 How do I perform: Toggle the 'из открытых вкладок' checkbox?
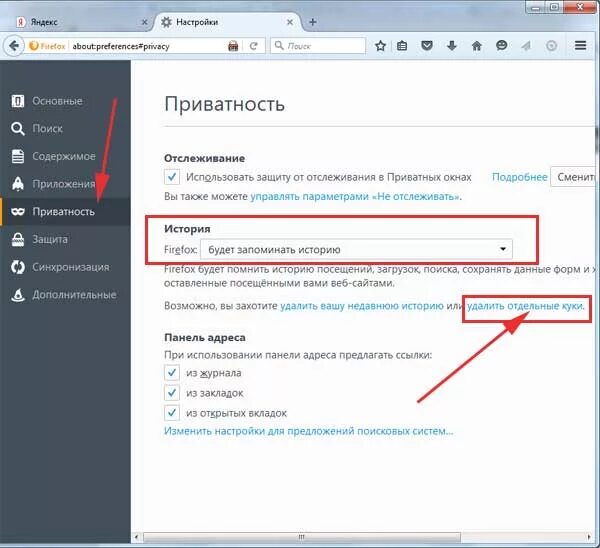172,413
